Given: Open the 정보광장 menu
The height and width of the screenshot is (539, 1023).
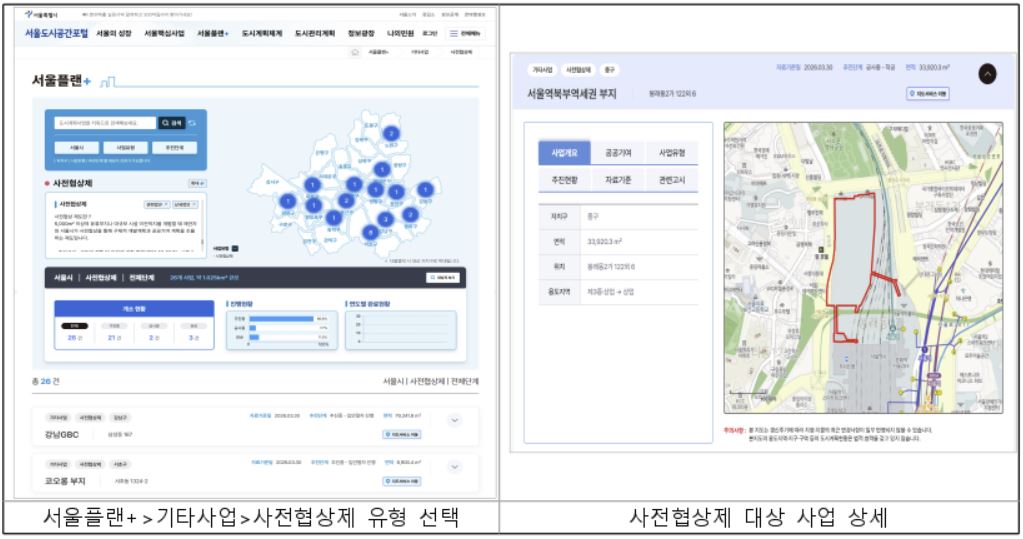Looking at the screenshot, I should 361,33.
